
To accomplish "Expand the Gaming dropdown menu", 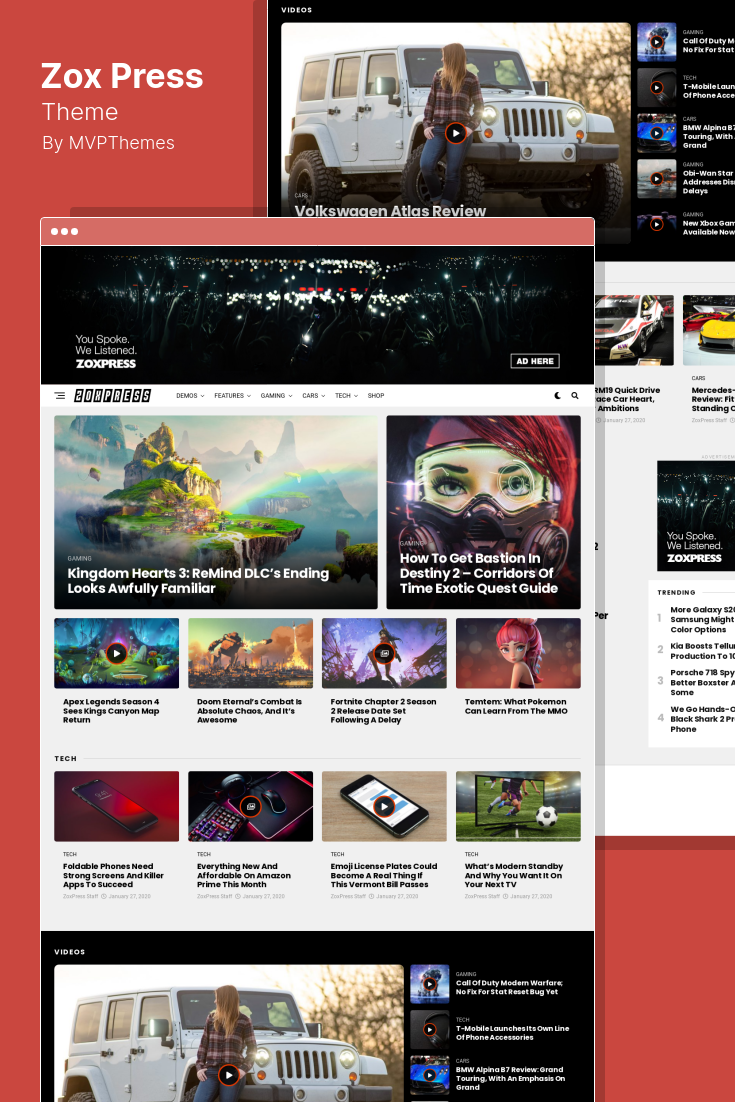I will (276, 396).
